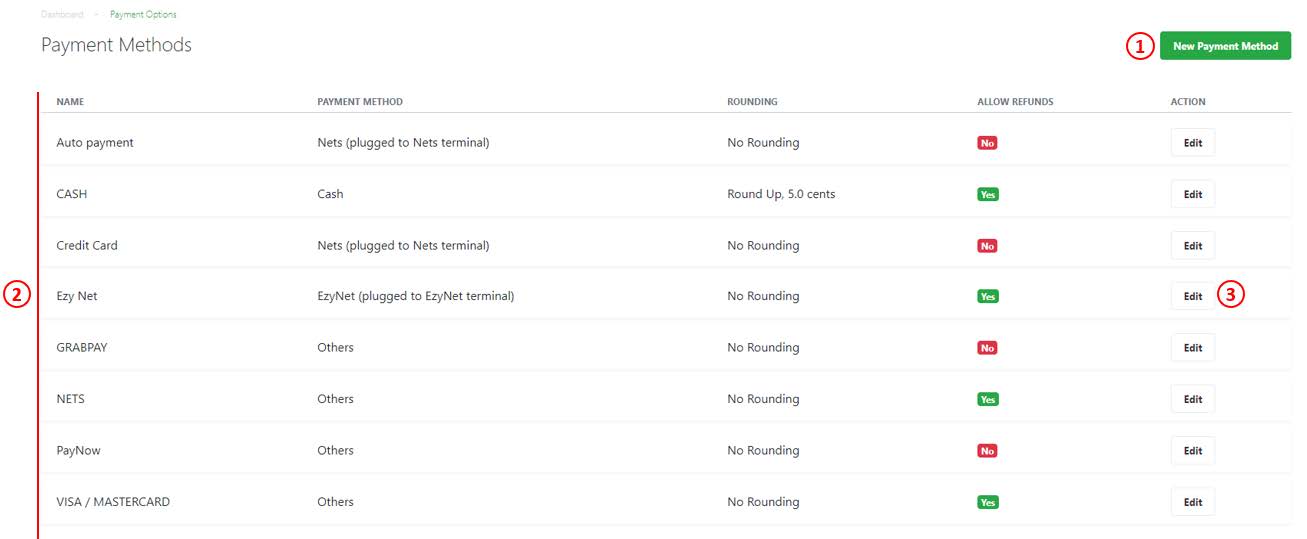Click the red No badge for Auto payment
Image resolution: width=1307 pixels, height=539 pixels.
987,143
